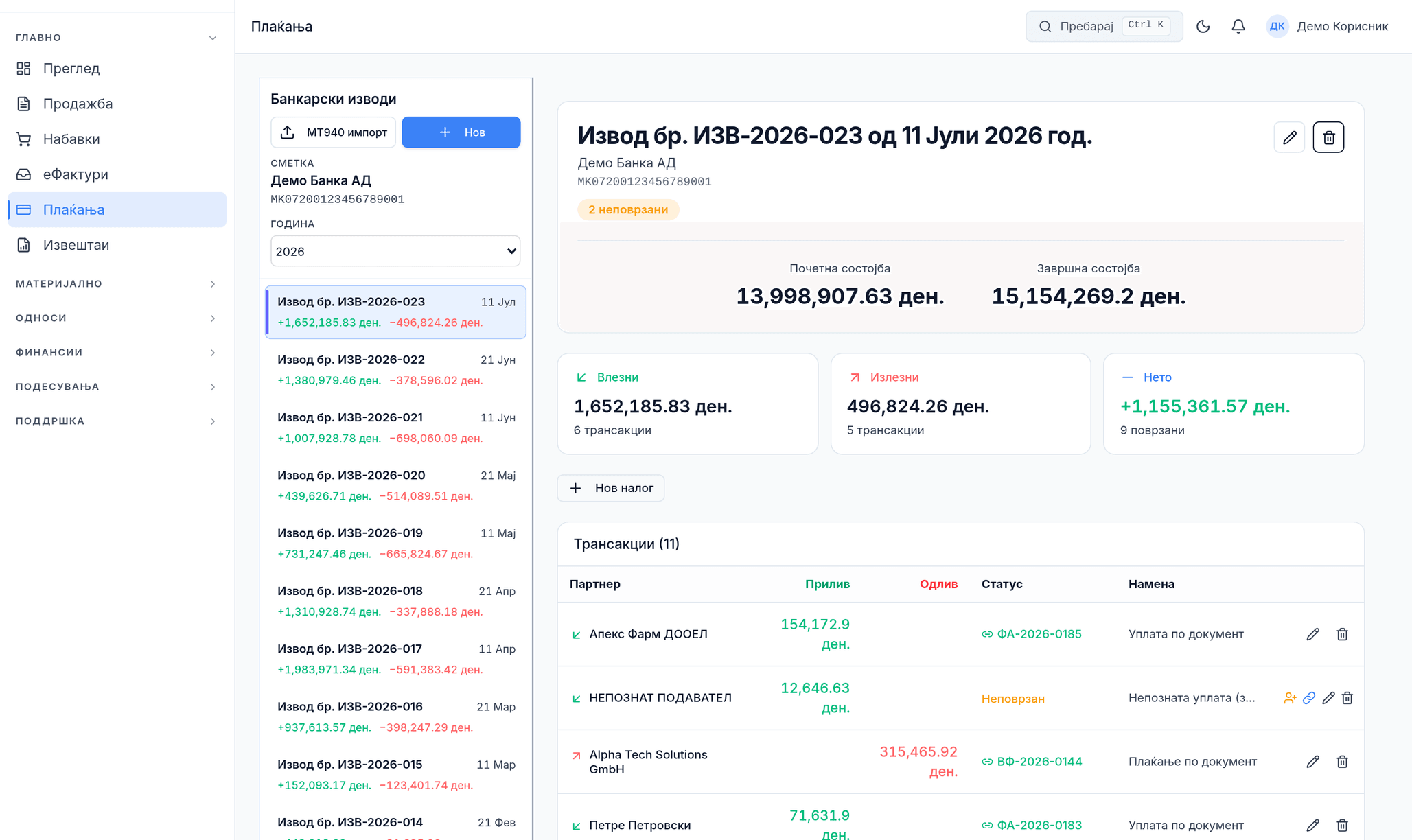
Task: Click the trash icon in the statement header
Action: (x=1328, y=137)
